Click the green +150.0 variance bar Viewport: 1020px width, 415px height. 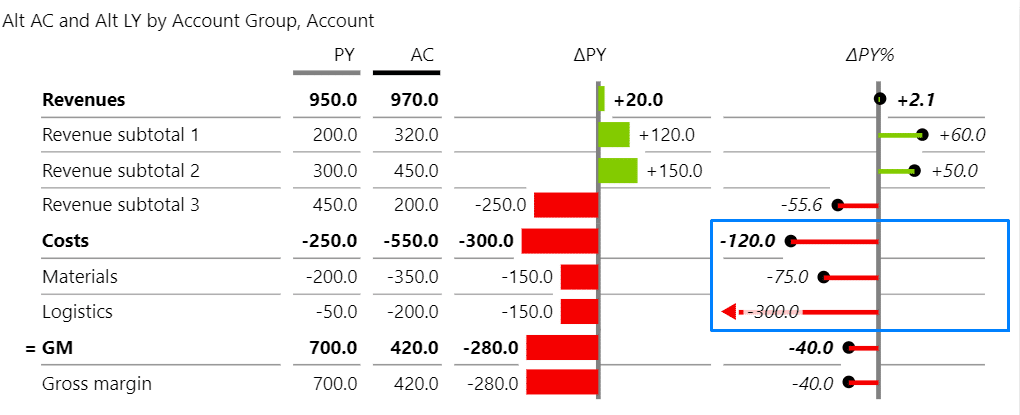(617, 170)
